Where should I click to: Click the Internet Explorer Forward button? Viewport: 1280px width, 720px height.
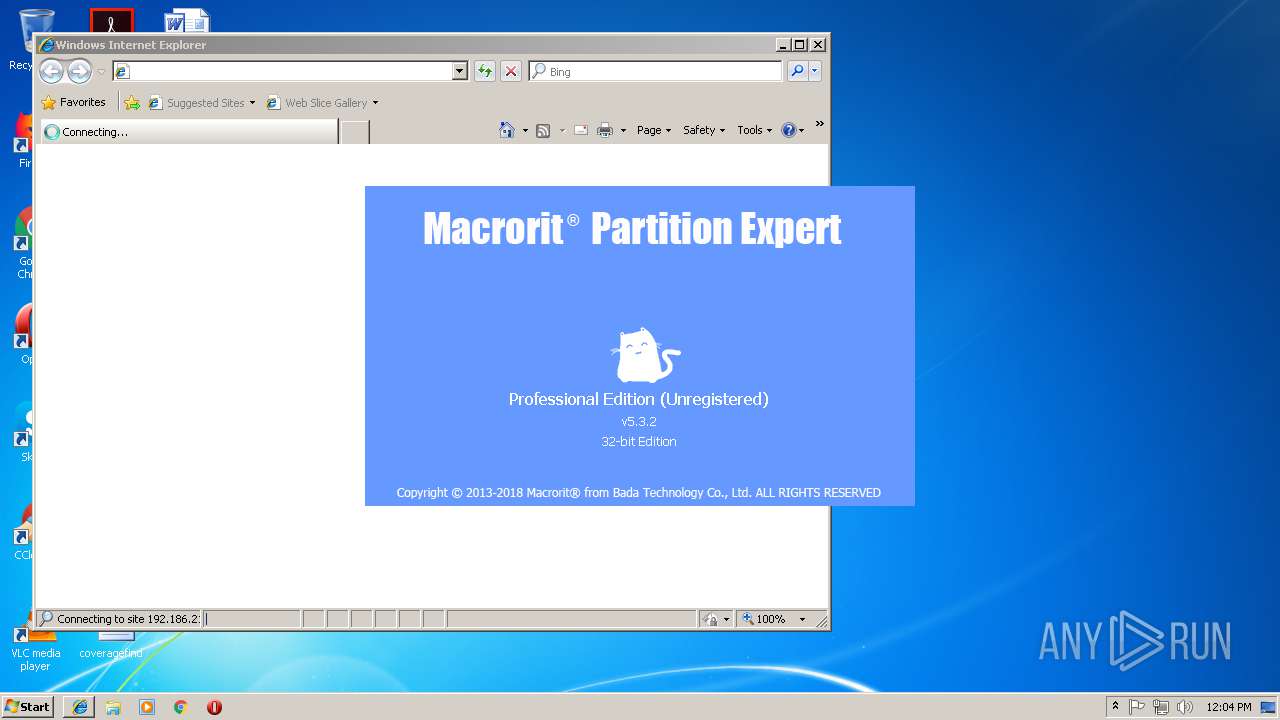pyautogui.click(x=79, y=71)
